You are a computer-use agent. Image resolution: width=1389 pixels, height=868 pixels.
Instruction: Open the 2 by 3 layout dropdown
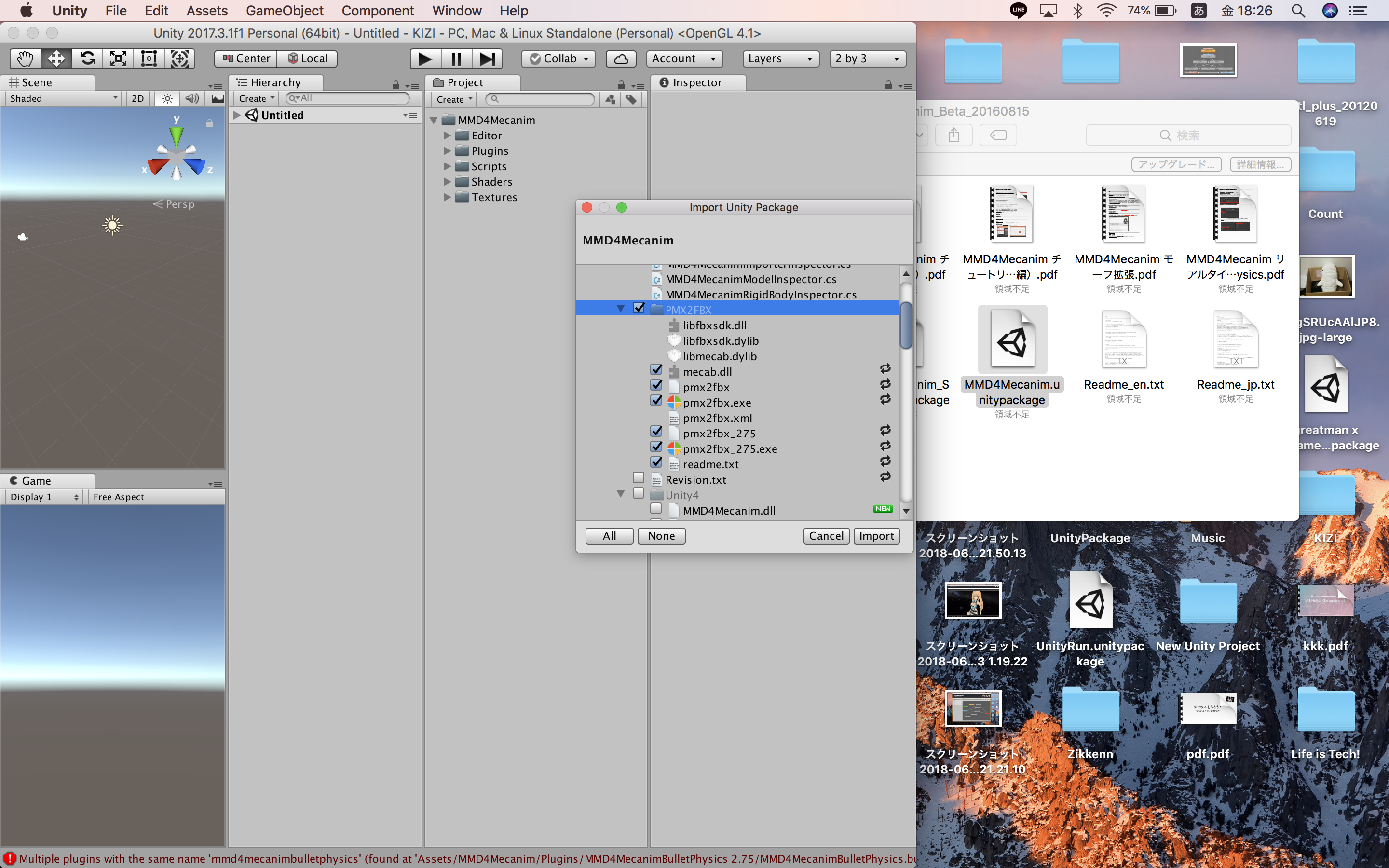pos(867,58)
